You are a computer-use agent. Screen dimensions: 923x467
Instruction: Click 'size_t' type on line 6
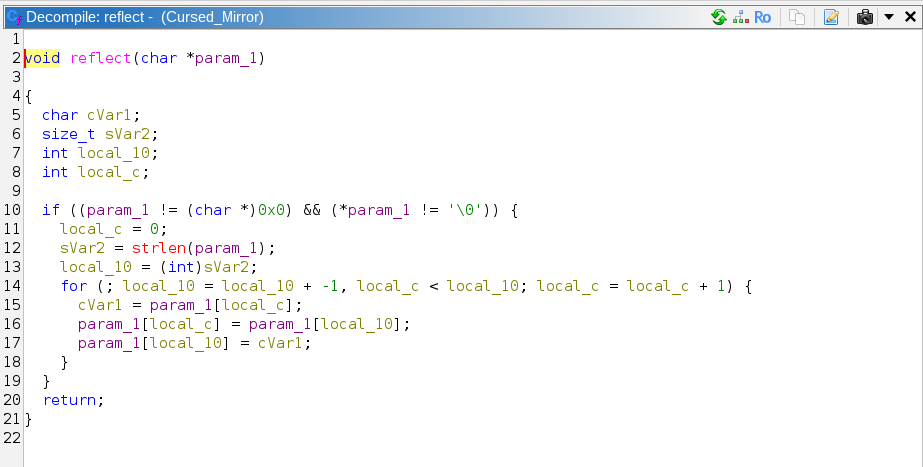click(x=68, y=134)
